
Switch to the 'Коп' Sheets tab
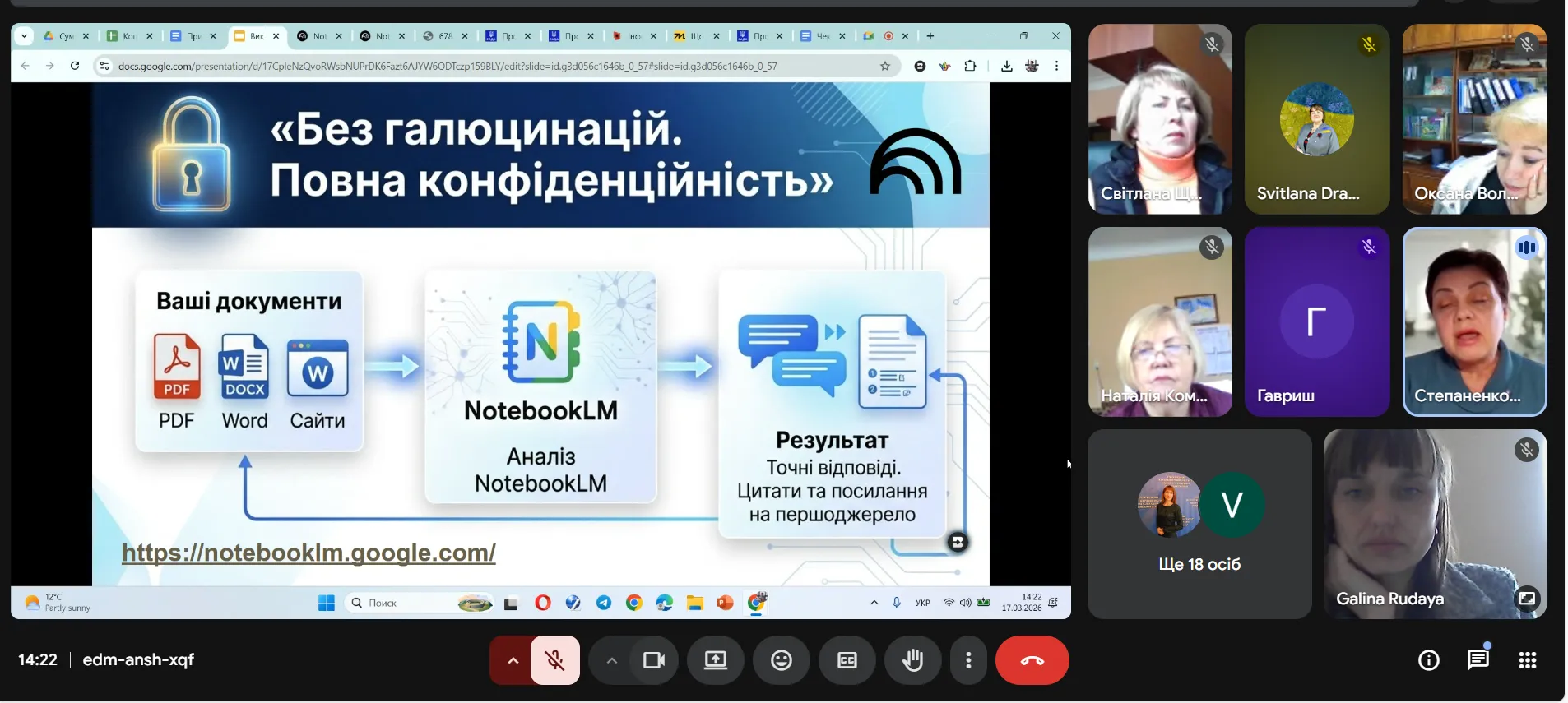click(129, 36)
